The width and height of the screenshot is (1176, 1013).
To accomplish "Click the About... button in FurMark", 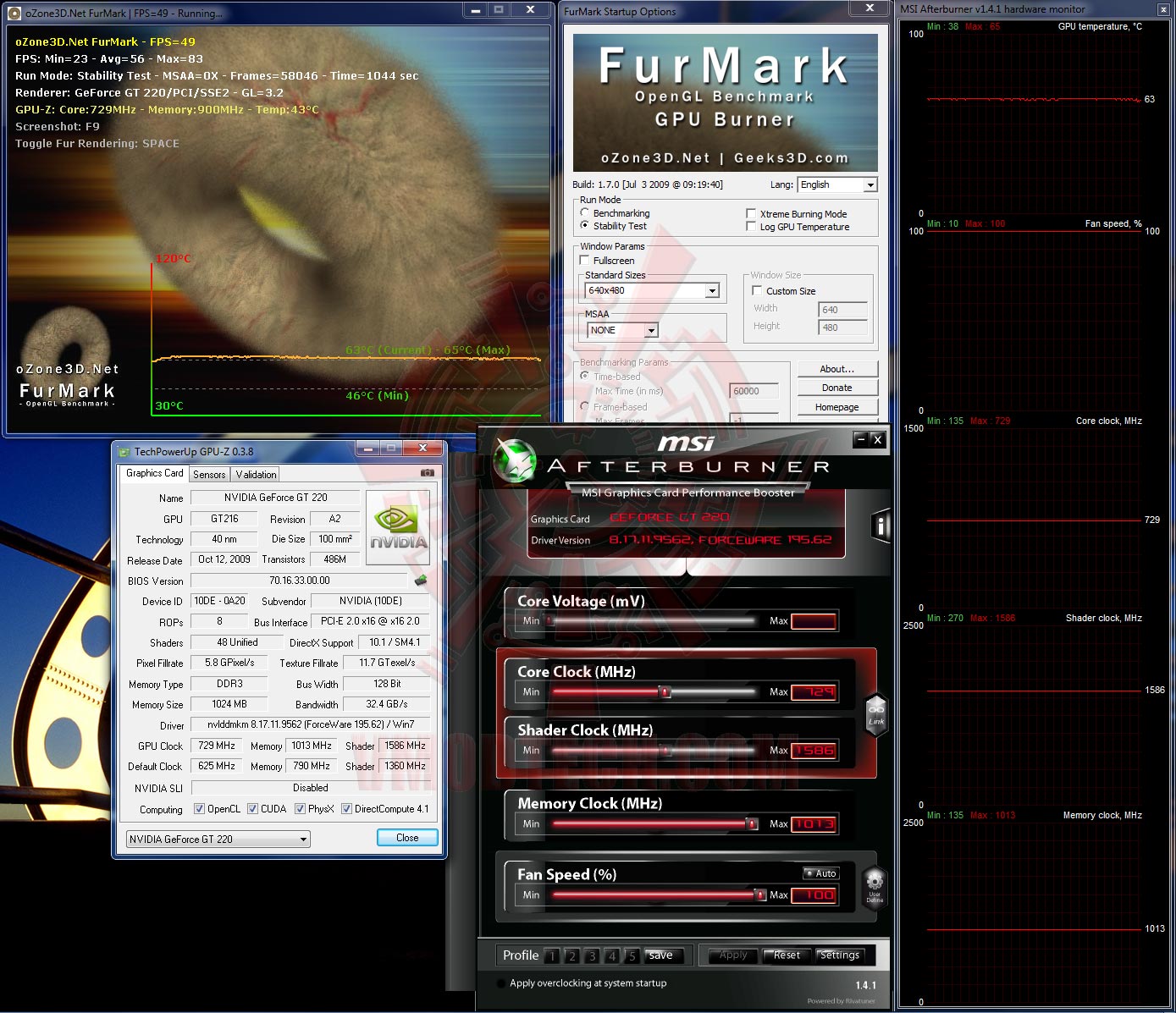I will pyautogui.click(x=837, y=369).
